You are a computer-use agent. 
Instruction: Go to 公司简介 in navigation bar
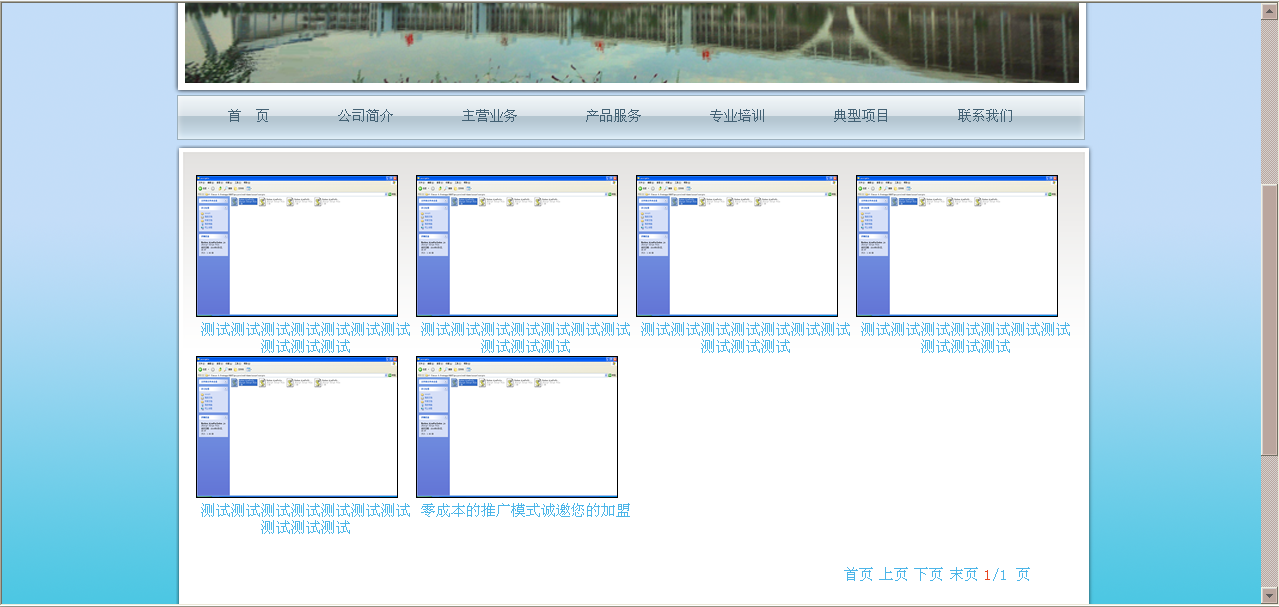[x=365, y=116]
